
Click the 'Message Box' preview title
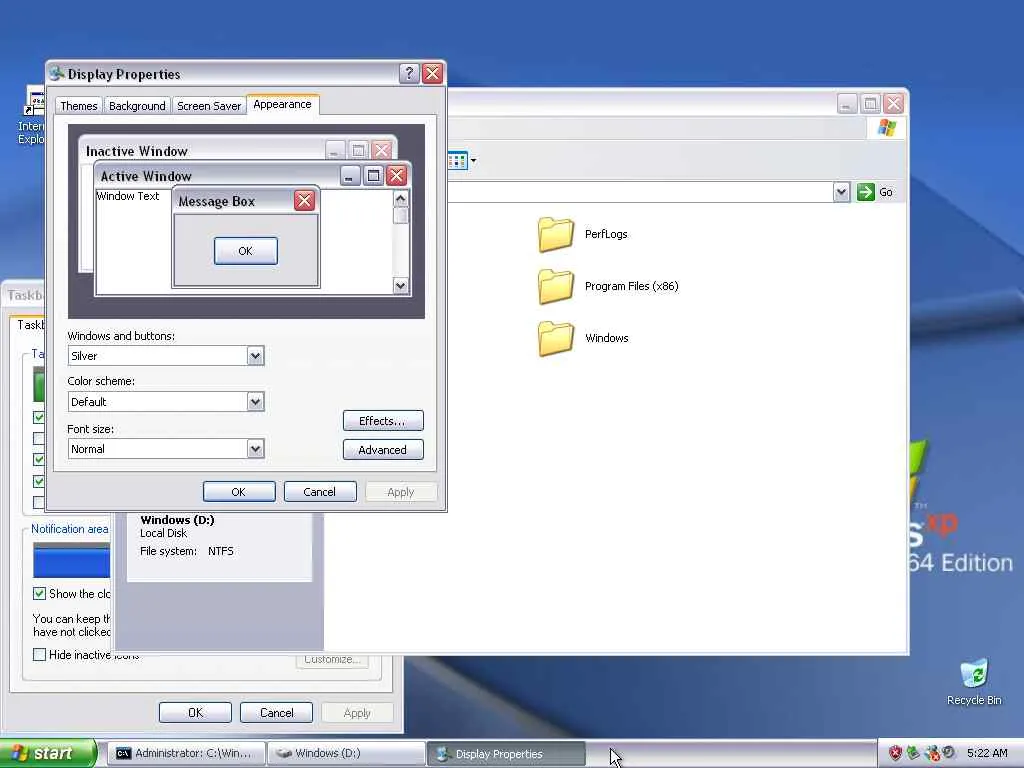click(216, 201)
